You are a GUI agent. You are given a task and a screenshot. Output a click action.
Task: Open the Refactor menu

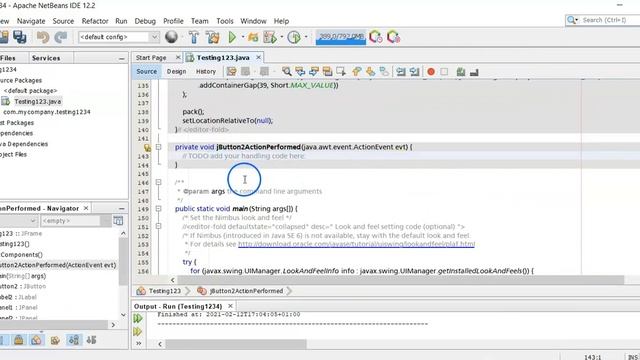95,21
